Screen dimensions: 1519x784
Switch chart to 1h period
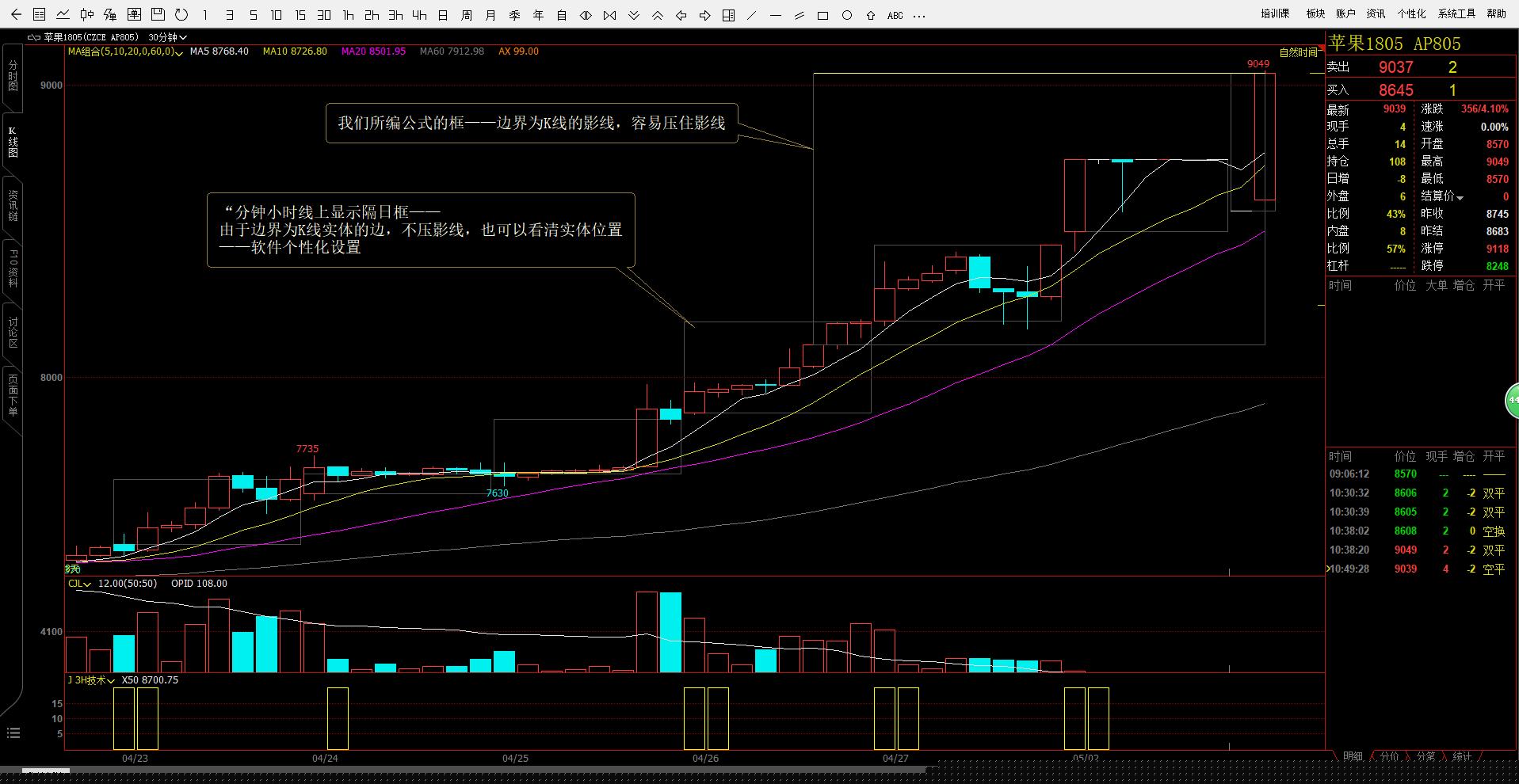(348, 15)
